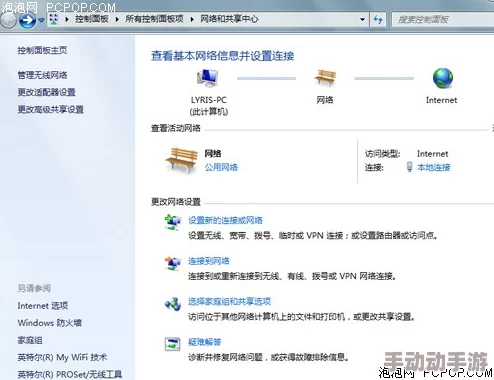Open 控制面板主页 in the sidebar
This screenshot has width=494, height=380.
(x=42, y=50)
